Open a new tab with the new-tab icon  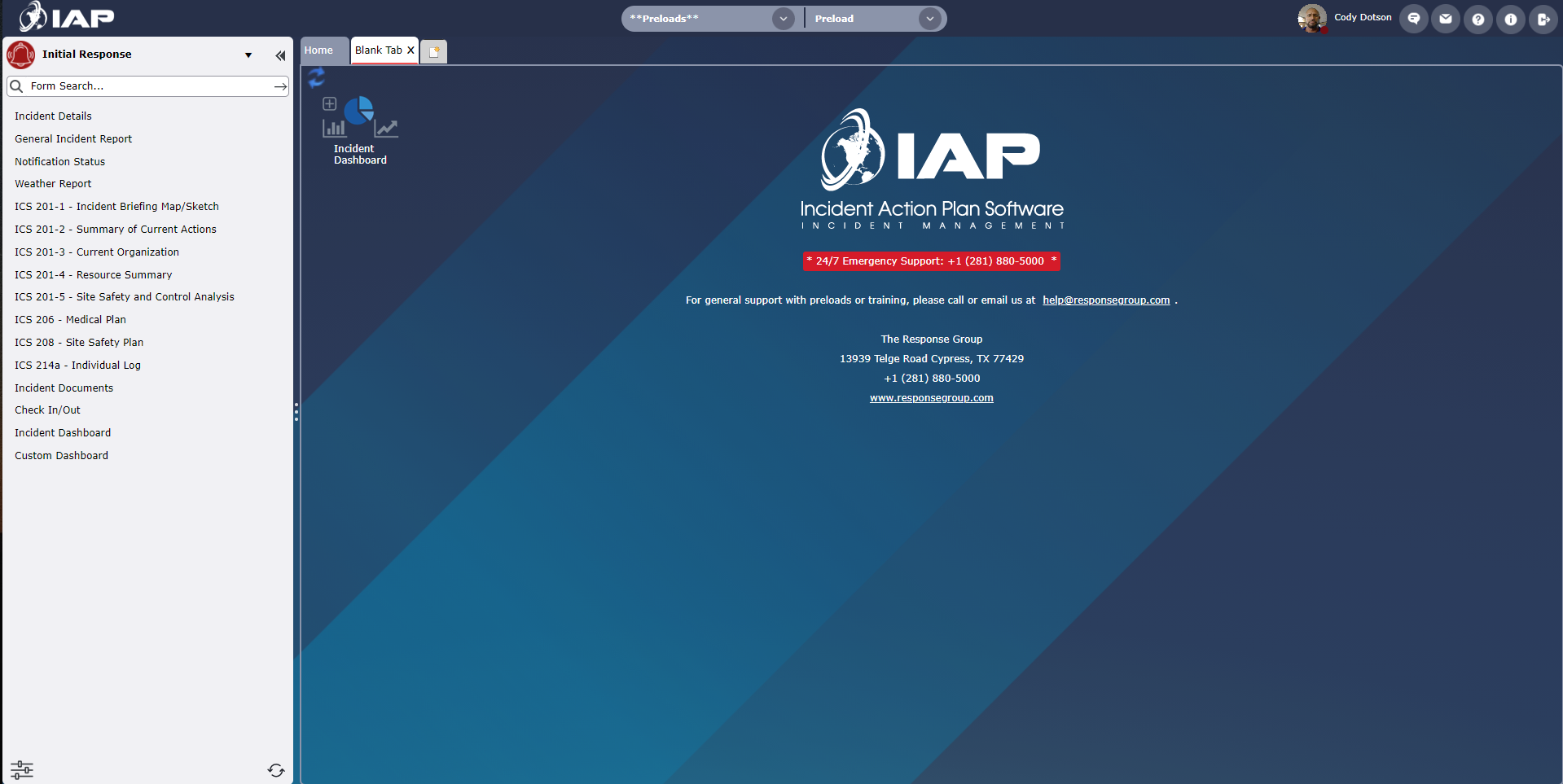click(x=434, y=50)
